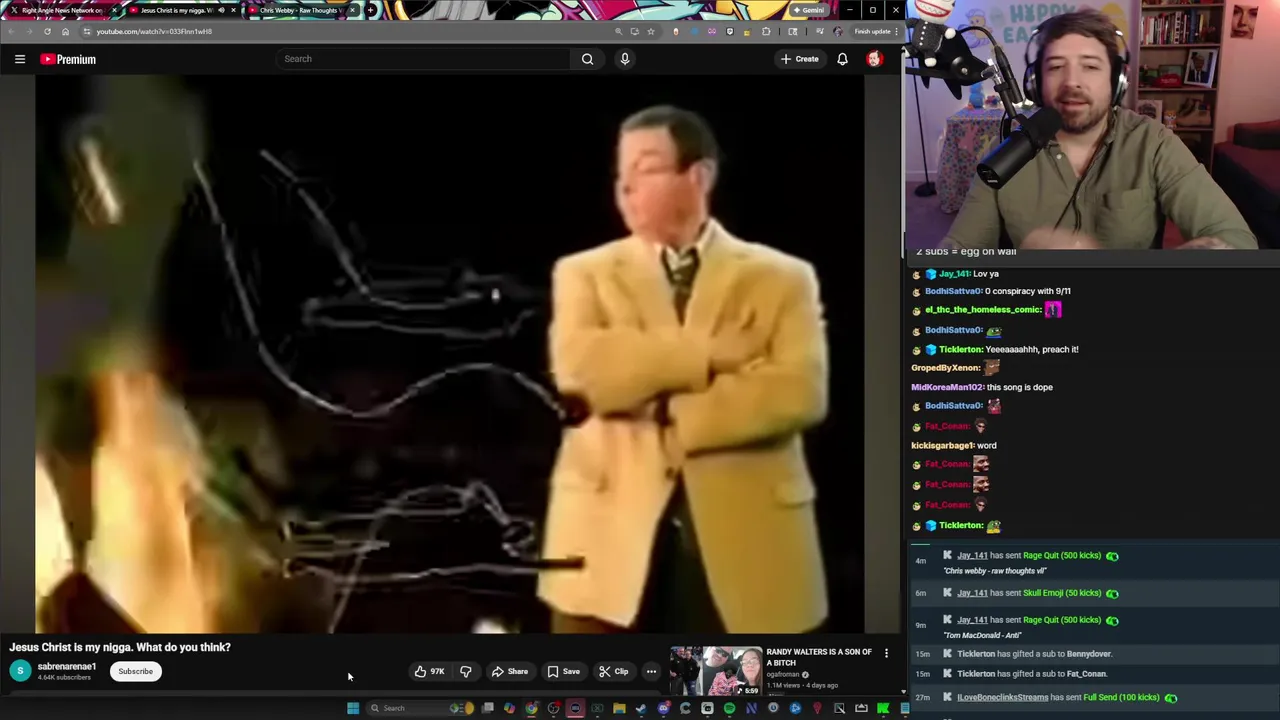This screenshot has height=720, width=1280.
Task: Open a new browser tab
Action: coord(371,10)
